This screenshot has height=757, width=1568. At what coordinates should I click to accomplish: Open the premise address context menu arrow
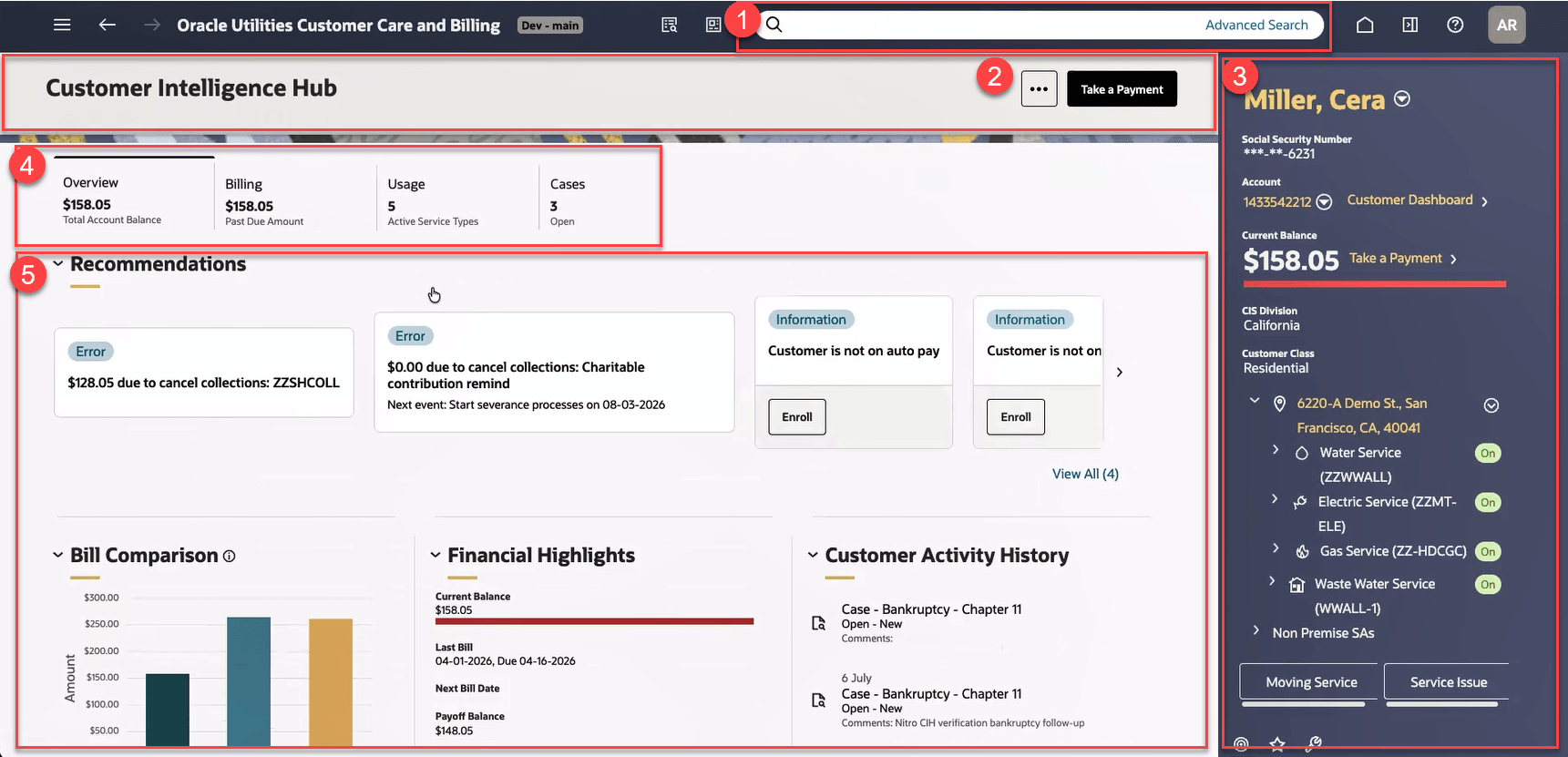point(1491,405)
